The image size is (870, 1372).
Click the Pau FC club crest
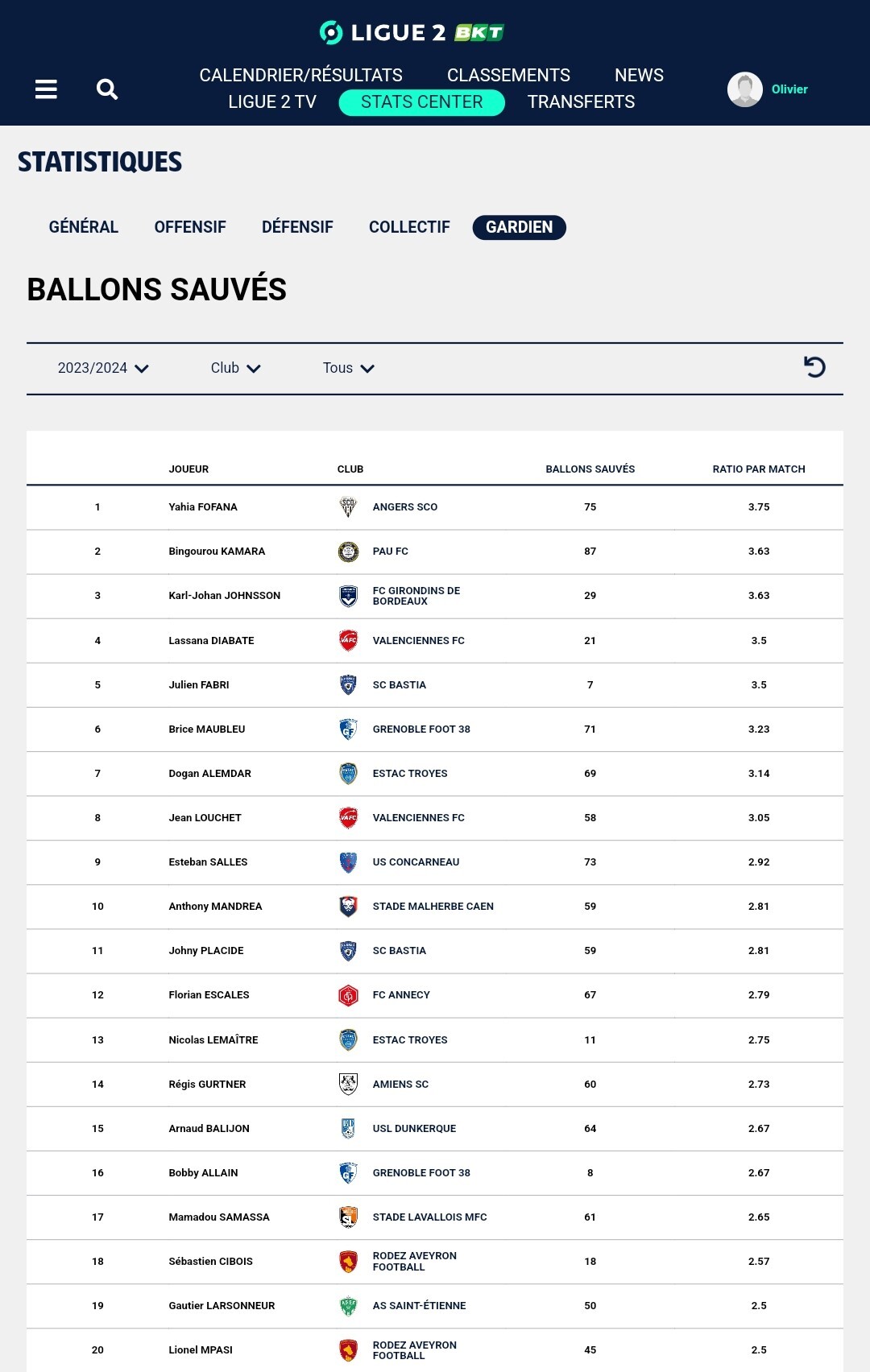[x=348, y=552]
